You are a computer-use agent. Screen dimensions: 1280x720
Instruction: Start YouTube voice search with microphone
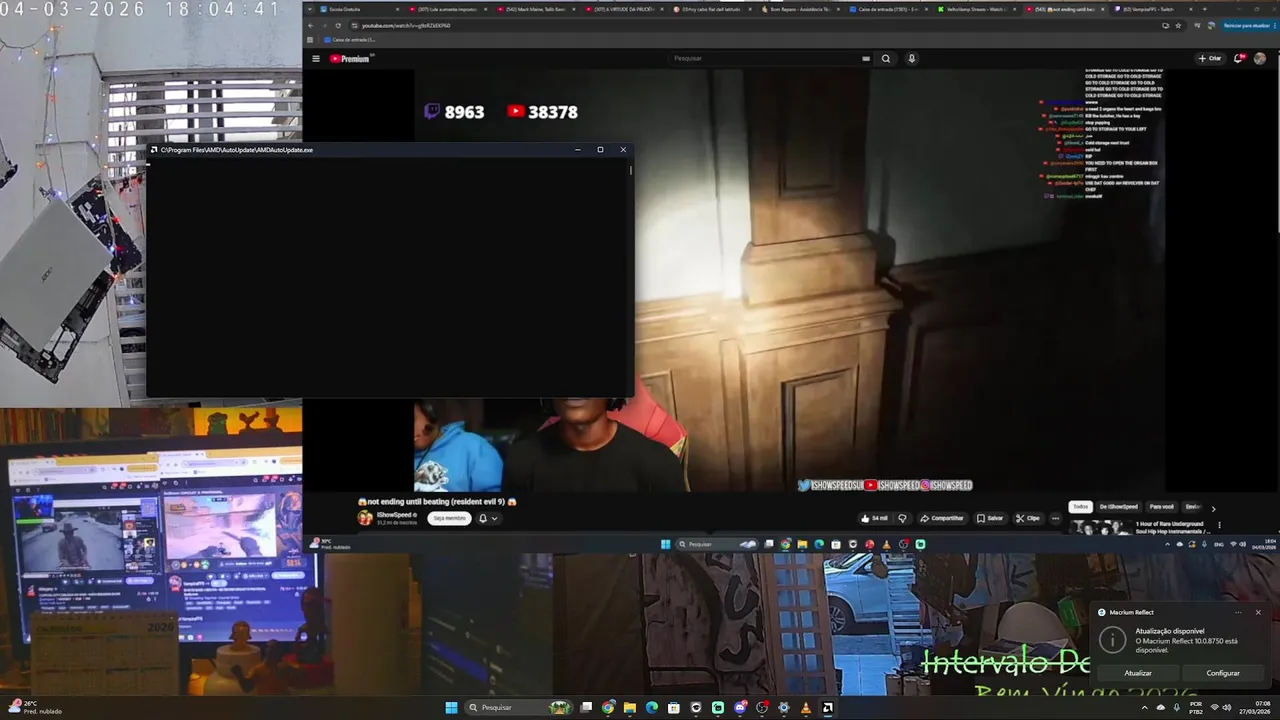[x=912, y=59]
